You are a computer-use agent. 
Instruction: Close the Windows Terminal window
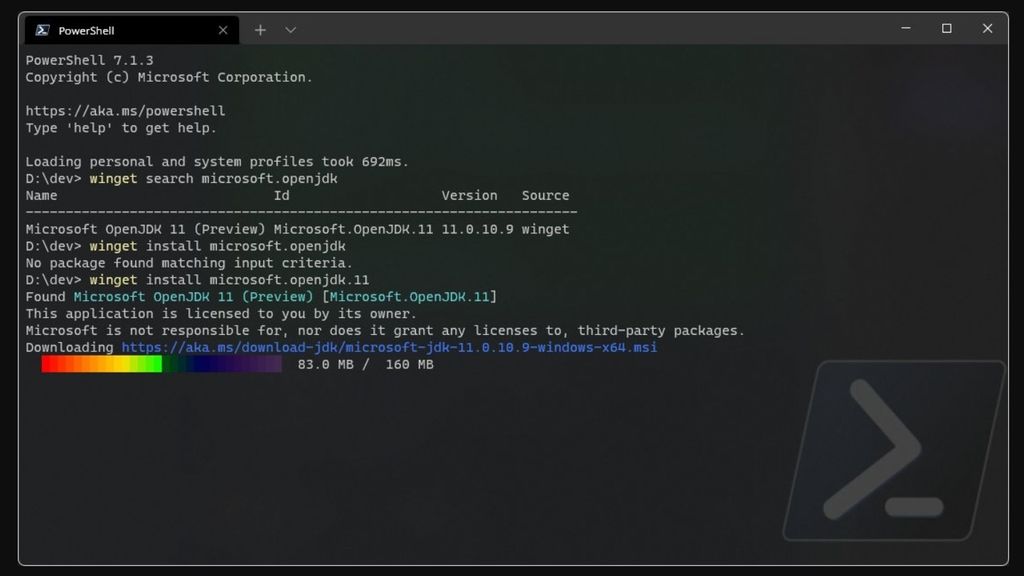pos(987,28)
